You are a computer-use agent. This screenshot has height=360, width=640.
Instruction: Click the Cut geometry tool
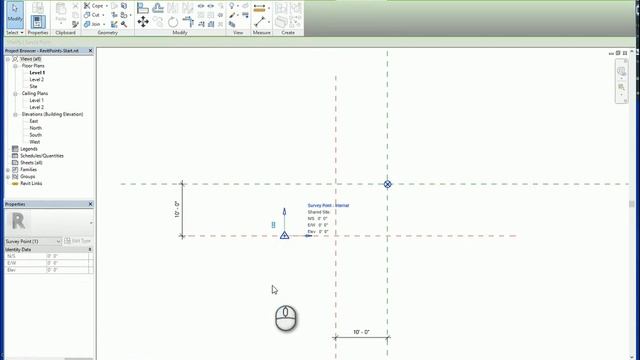point(92,15)
